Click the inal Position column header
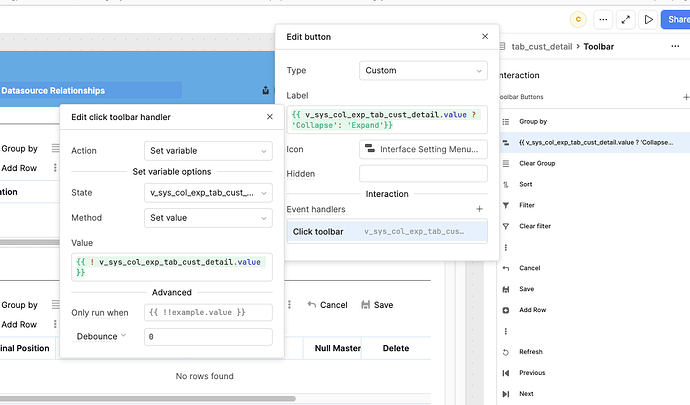690x405 pixels. [25, 348]
